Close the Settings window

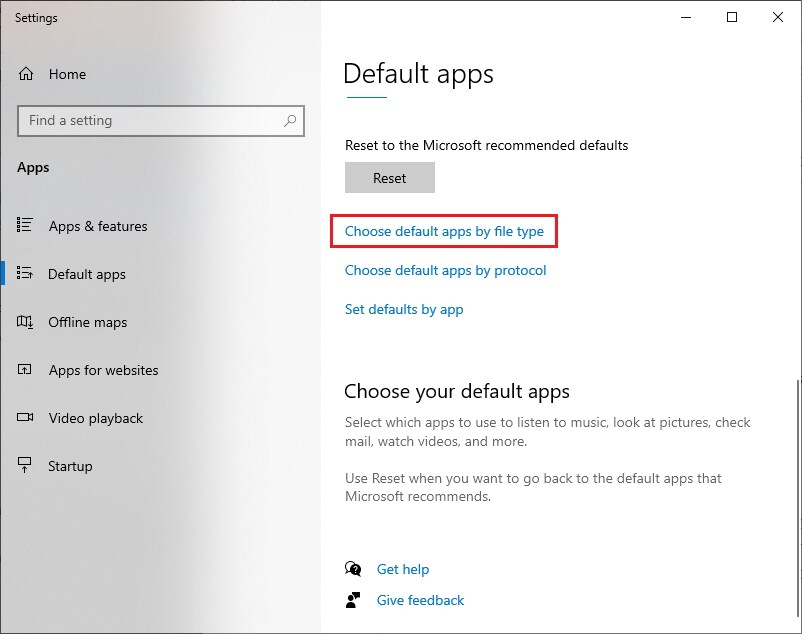click(778, 17)
